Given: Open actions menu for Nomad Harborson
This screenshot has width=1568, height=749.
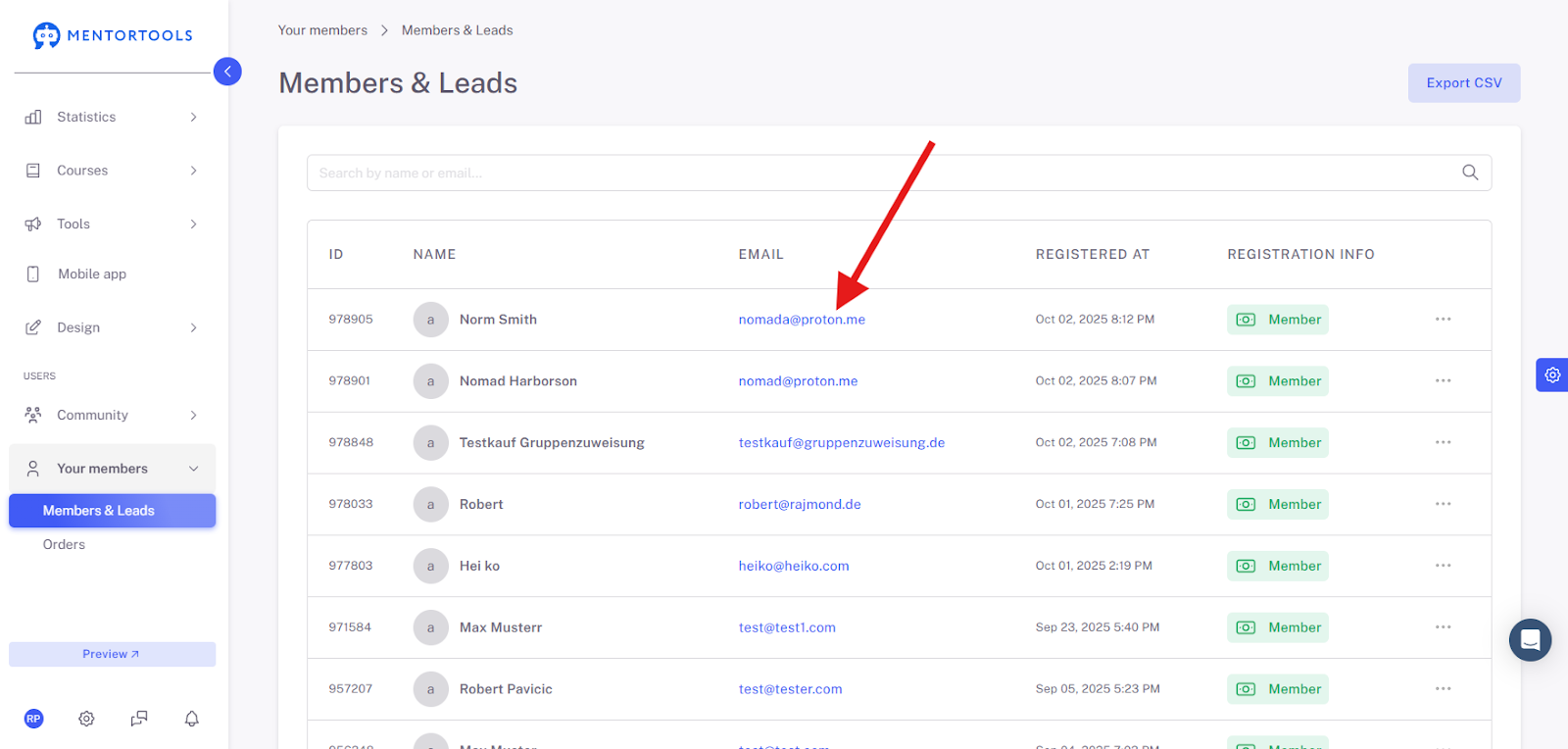Looking at the screenshot, I should pyautogui.click(x=1444, y=381).
